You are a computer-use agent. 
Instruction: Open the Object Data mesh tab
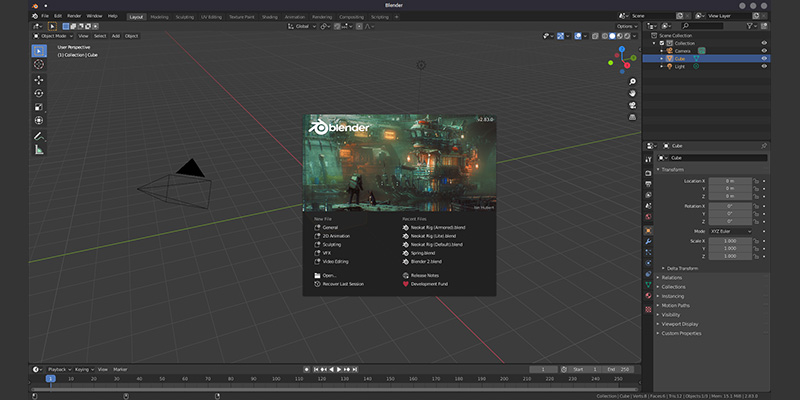point(648,285)
